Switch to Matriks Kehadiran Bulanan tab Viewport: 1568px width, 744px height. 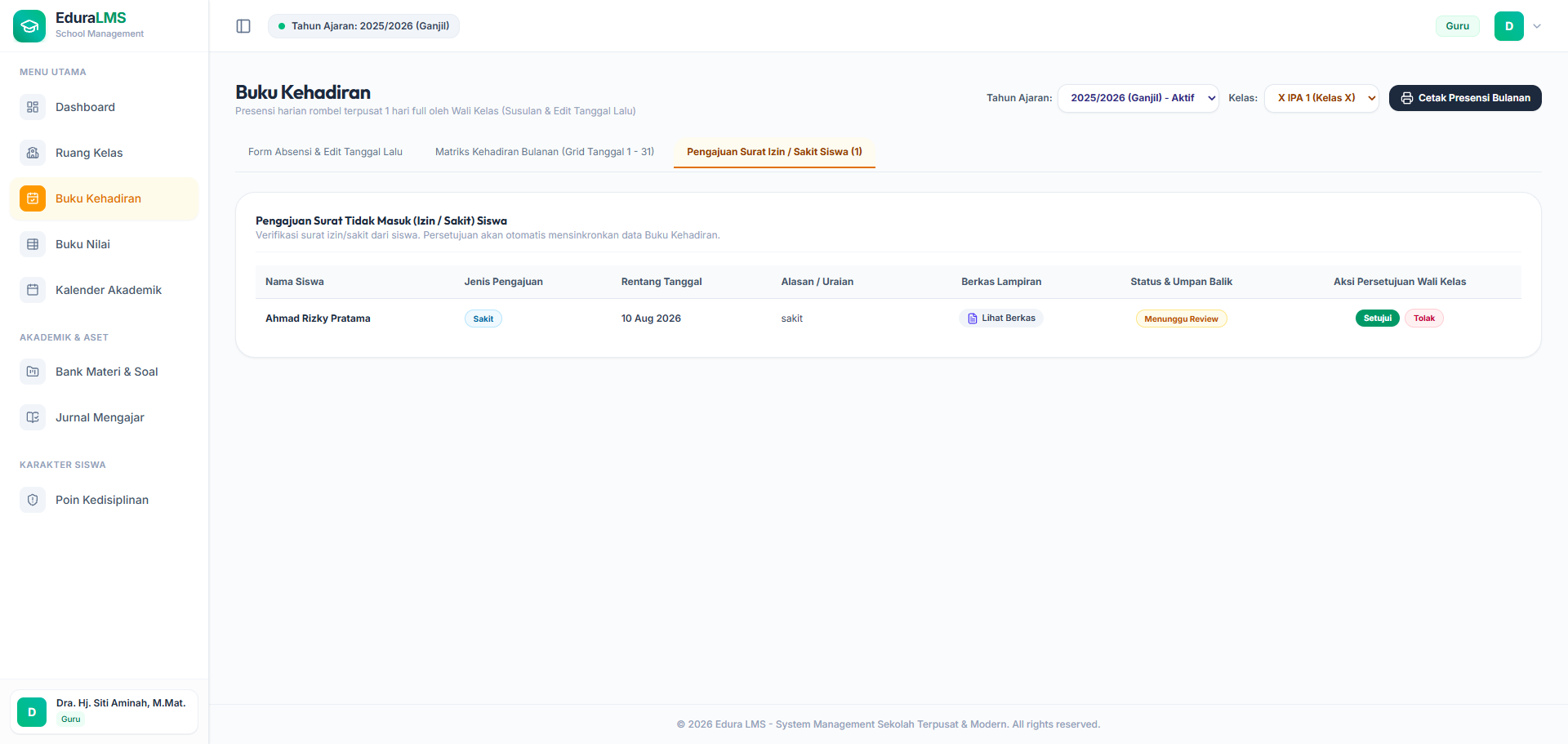pyautogui.click(x=545, y=152)
